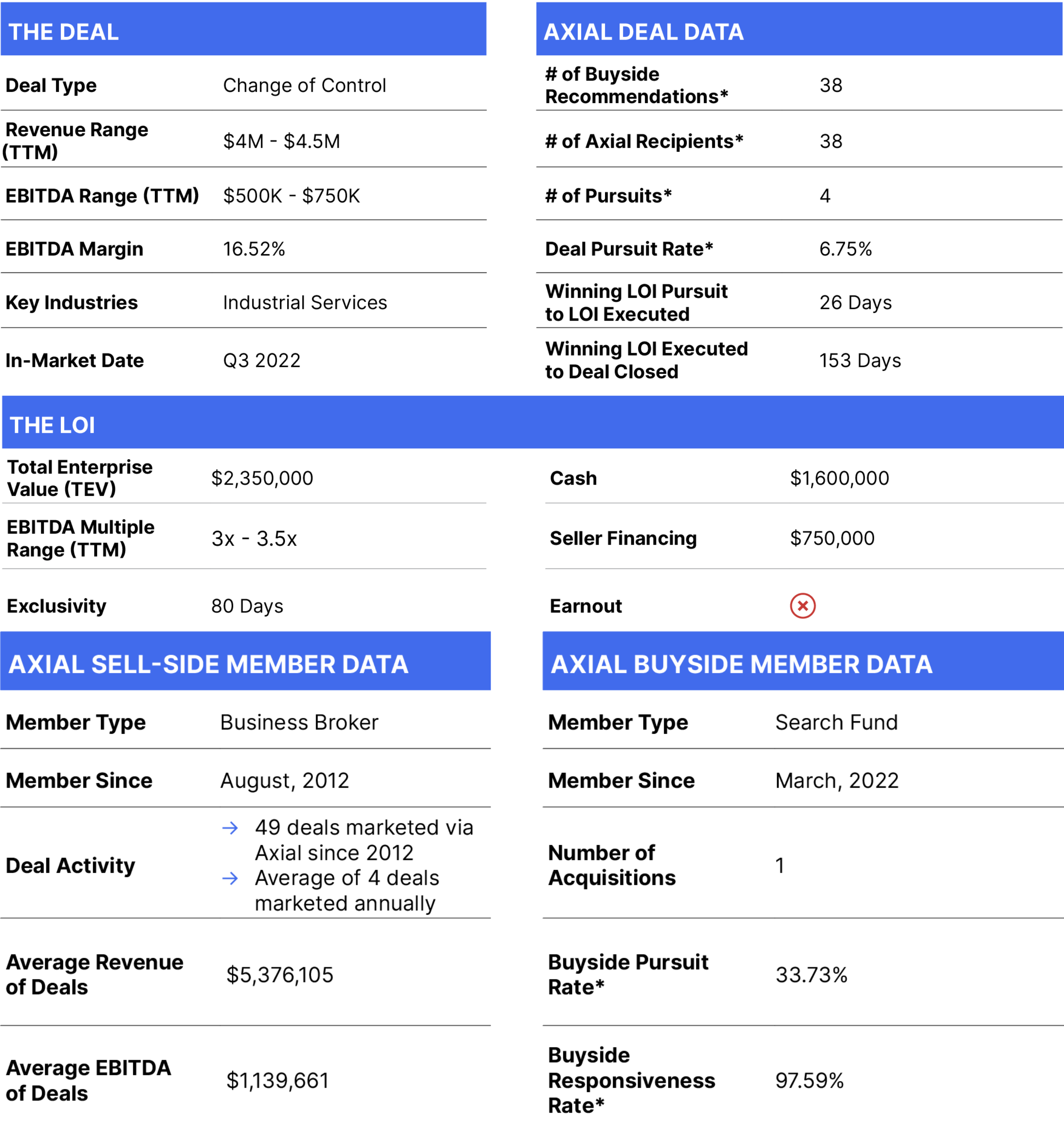The image size is (1064, 1124).
Task: Click 'Winning LOI Executed to Deal Closed' label
Action: click(647, 360)
